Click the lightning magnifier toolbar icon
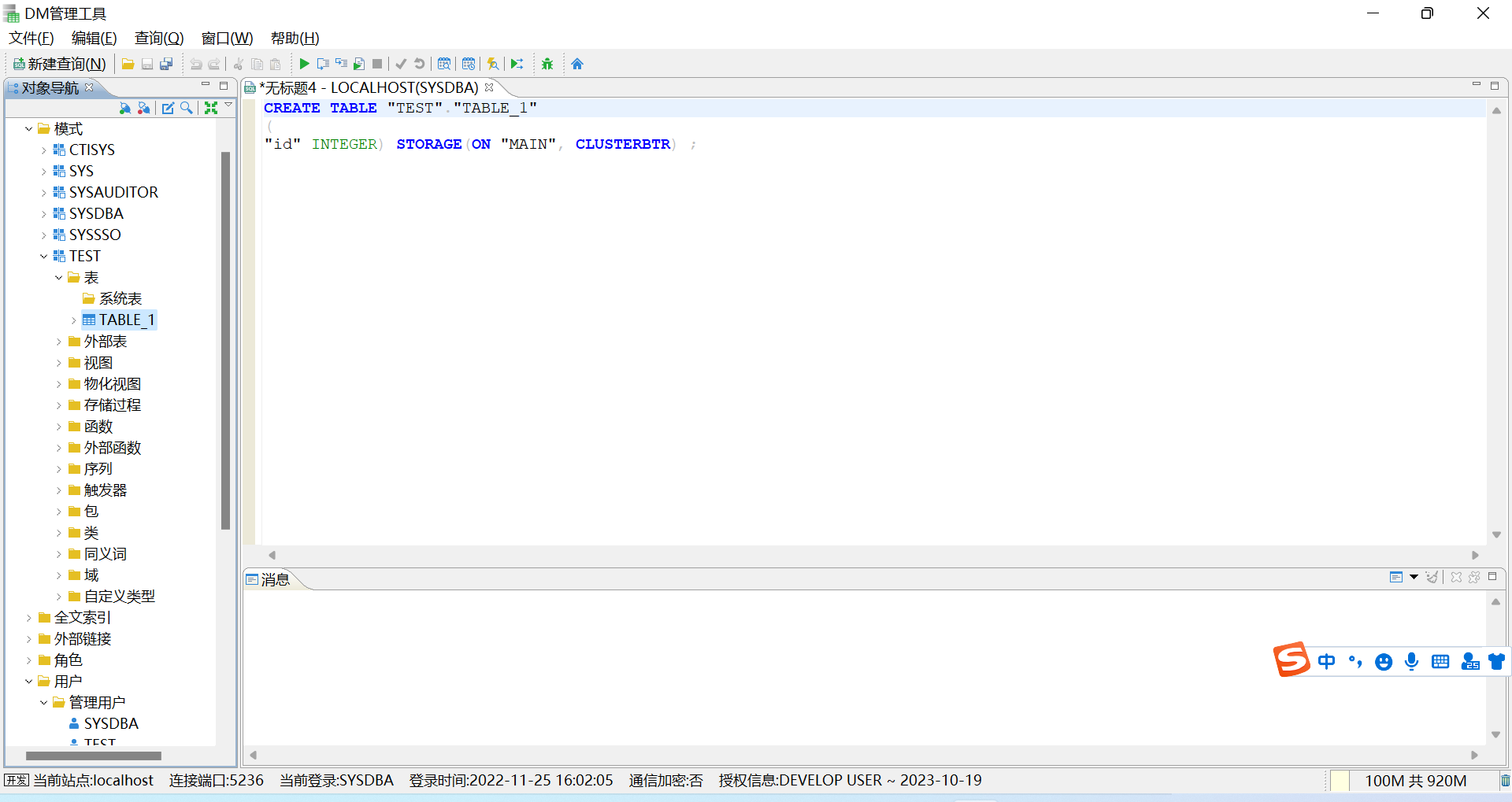Viewport: 1512px width, 802px height. [493, 64]
